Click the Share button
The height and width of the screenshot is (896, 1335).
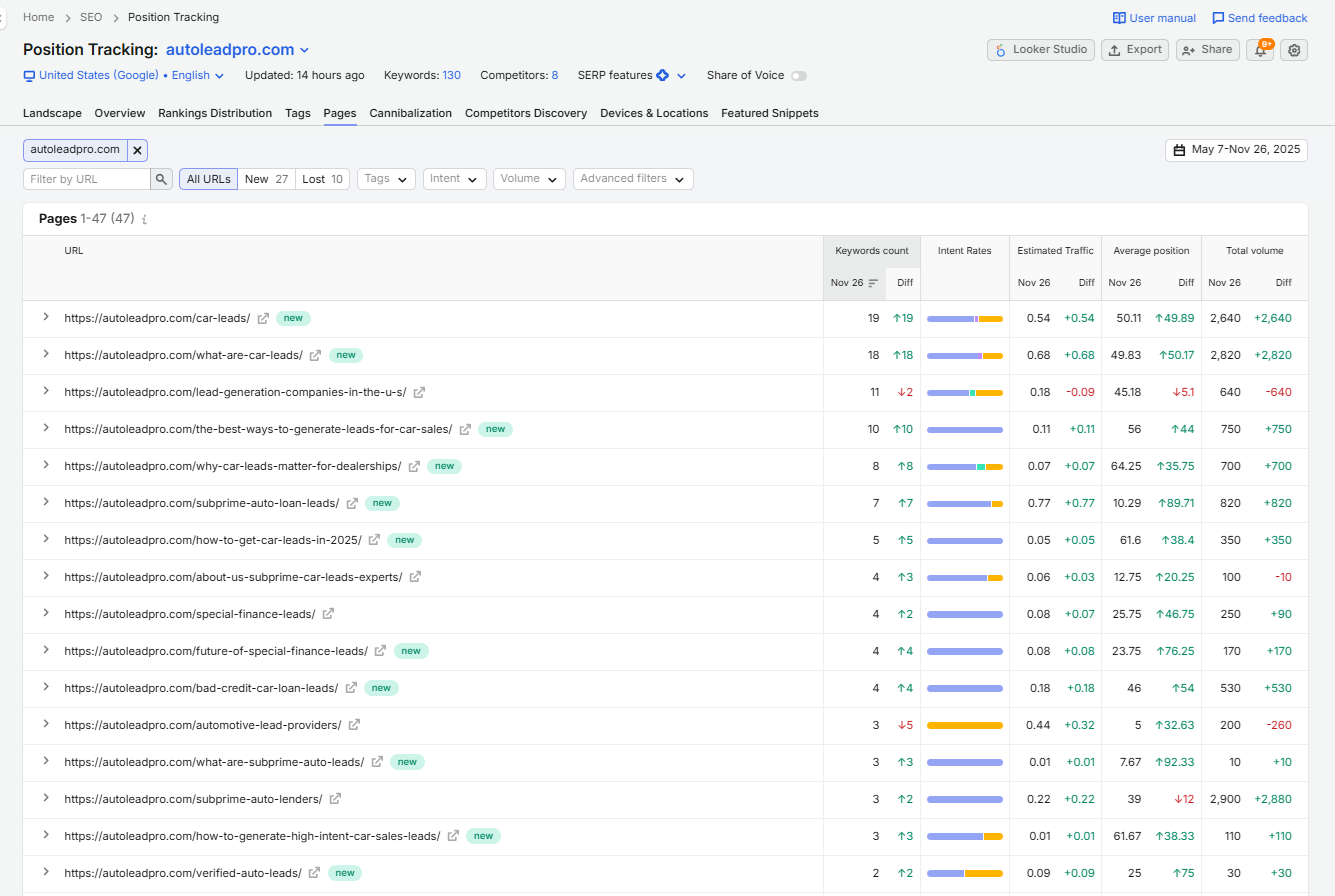(x=1208, y=50)
